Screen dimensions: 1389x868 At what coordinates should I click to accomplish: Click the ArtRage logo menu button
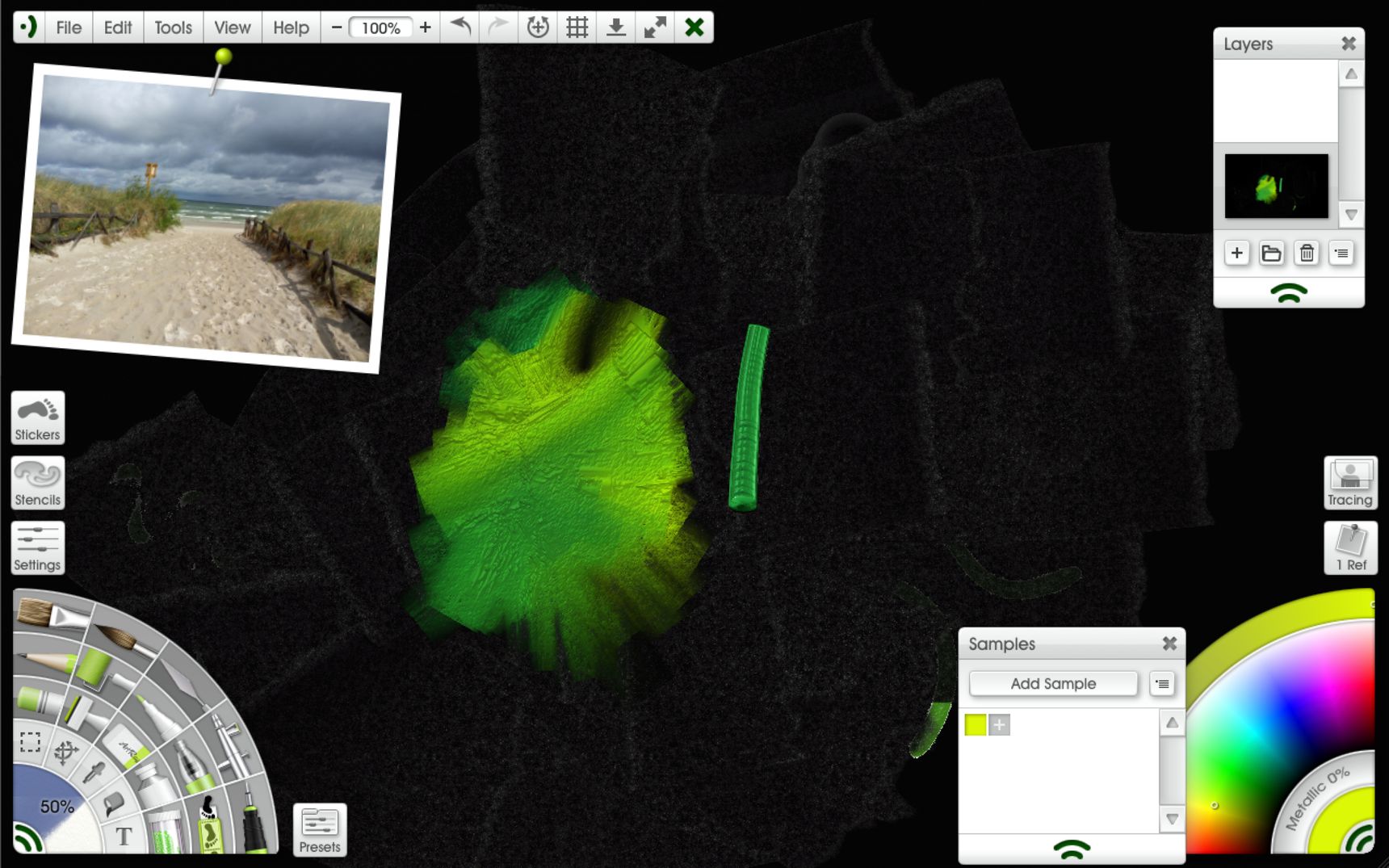coord(29,27)
